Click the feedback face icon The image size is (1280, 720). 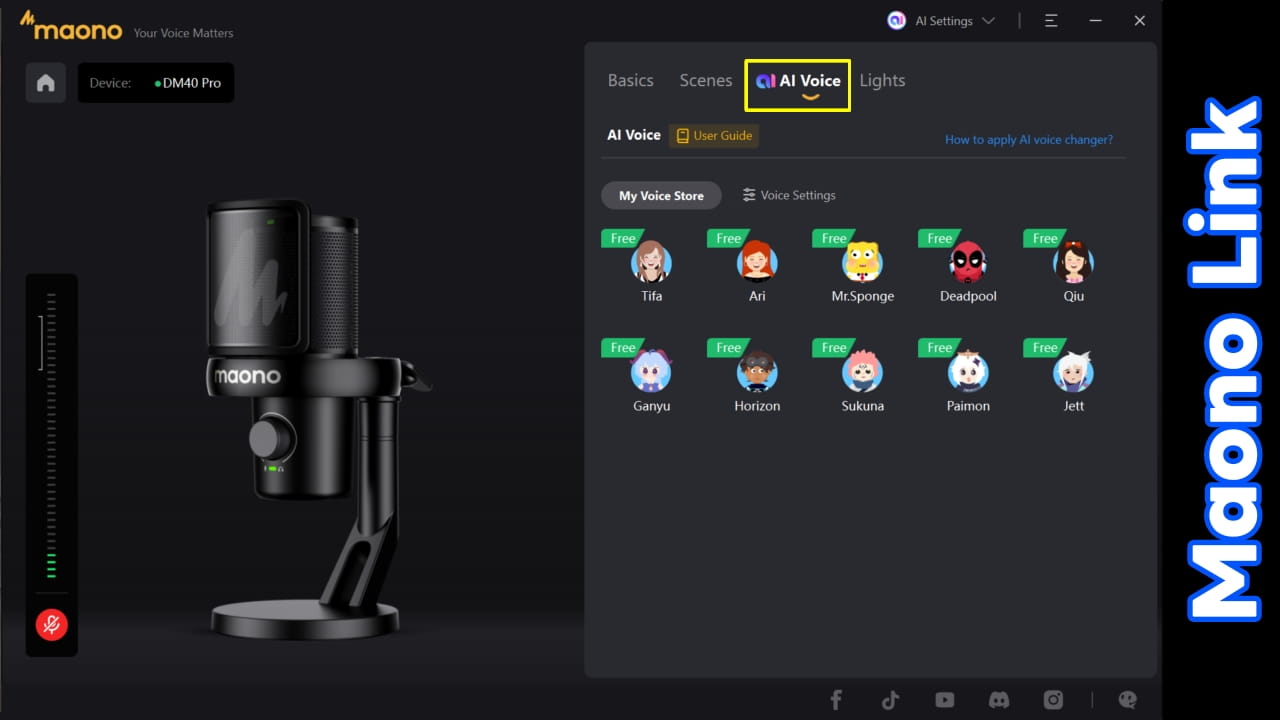click(1127, 700)
